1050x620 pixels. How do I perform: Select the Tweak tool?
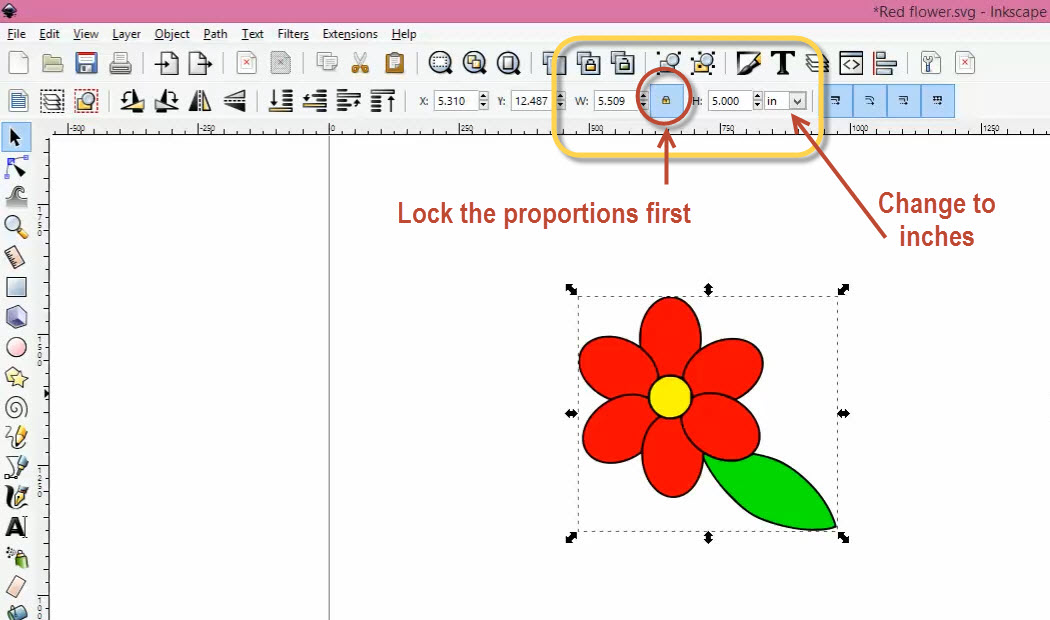coord(16,197)
